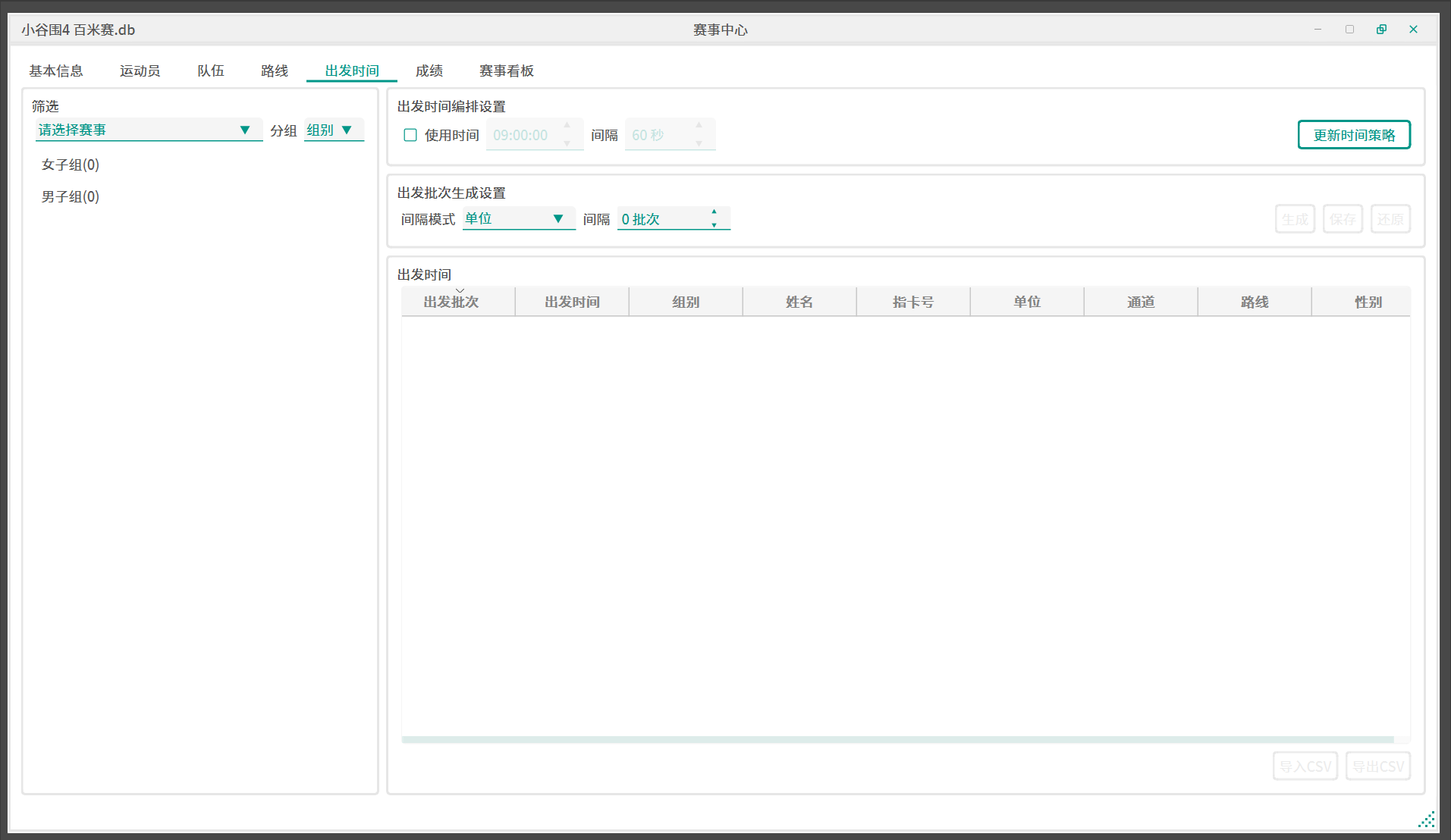Click the resize grip in bottom-right corner
The height and width of the screenshot is (840, 1451).
[1426, 820]
